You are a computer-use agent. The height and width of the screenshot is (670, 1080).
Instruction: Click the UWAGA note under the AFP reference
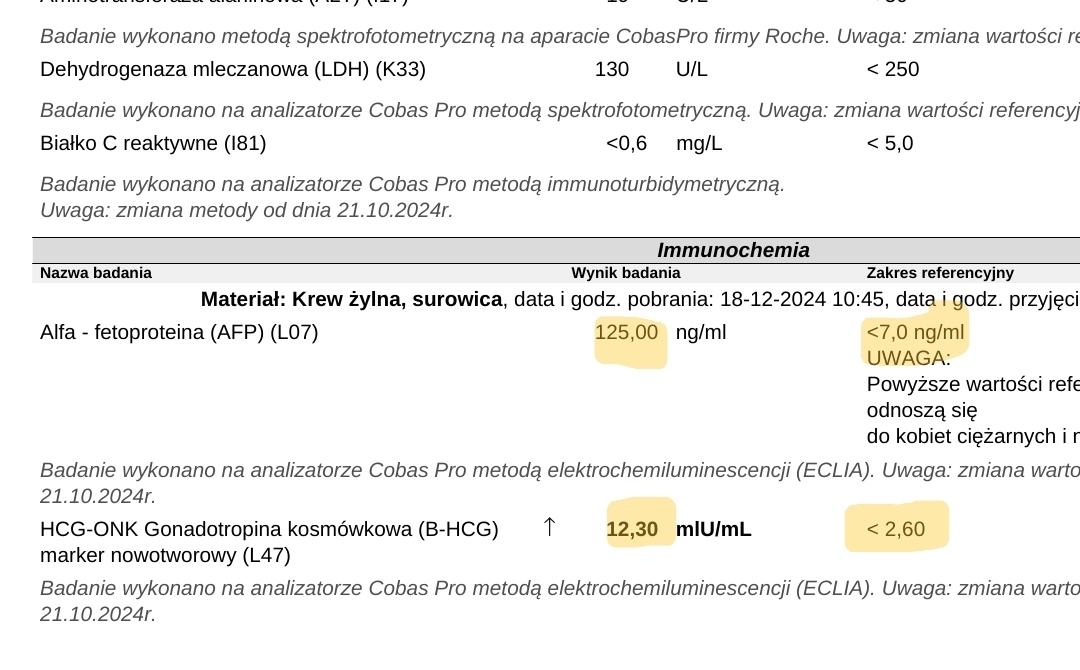coord(908,358)
